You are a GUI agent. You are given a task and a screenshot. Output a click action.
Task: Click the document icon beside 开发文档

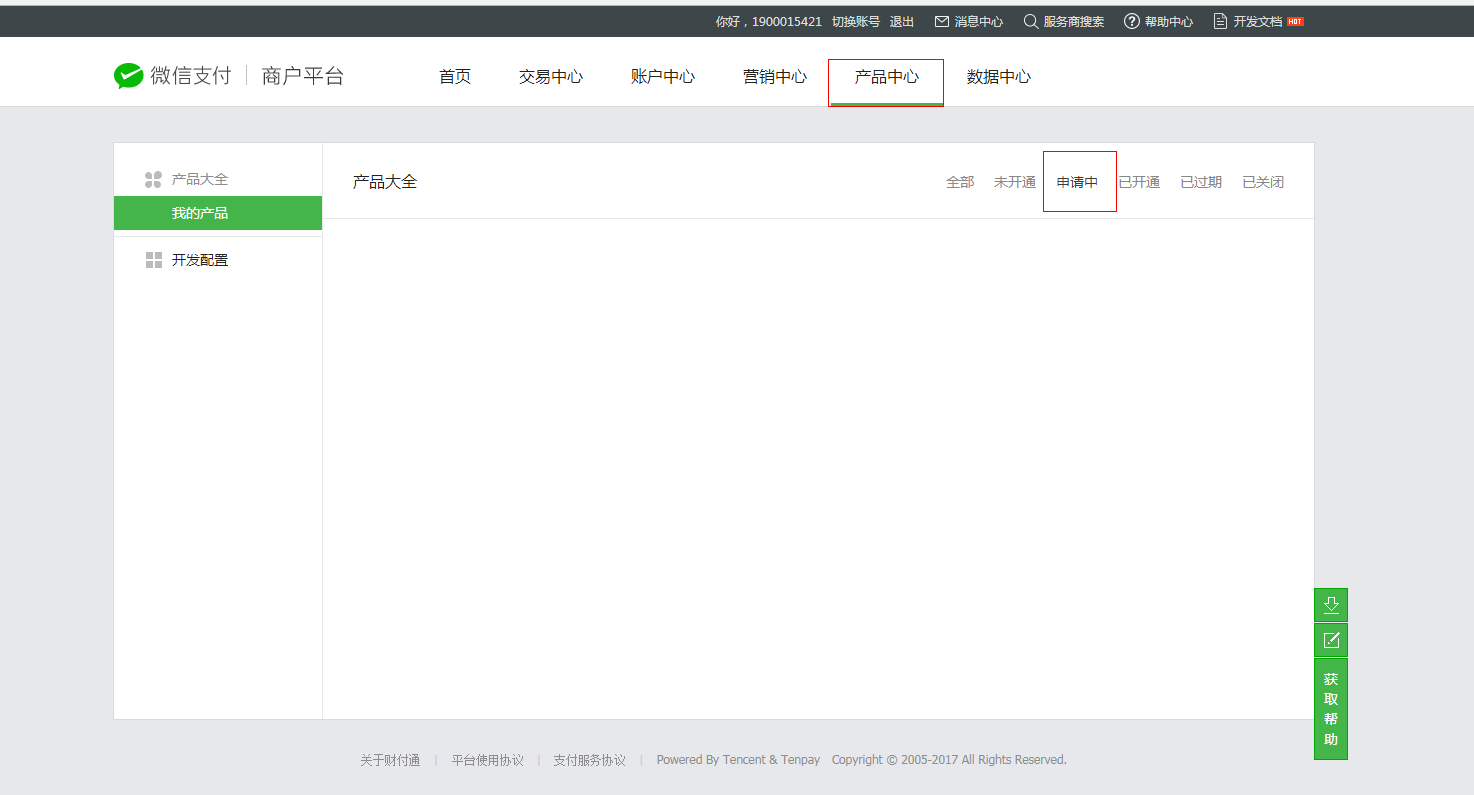click(x=1220, y=21)
